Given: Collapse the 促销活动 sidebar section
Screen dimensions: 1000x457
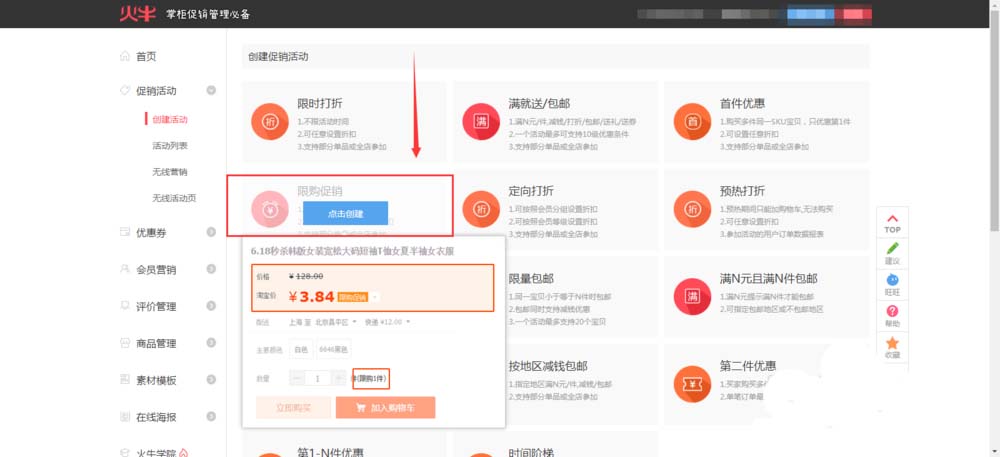Looking at the screenshot, I should (x=211, y=91).
